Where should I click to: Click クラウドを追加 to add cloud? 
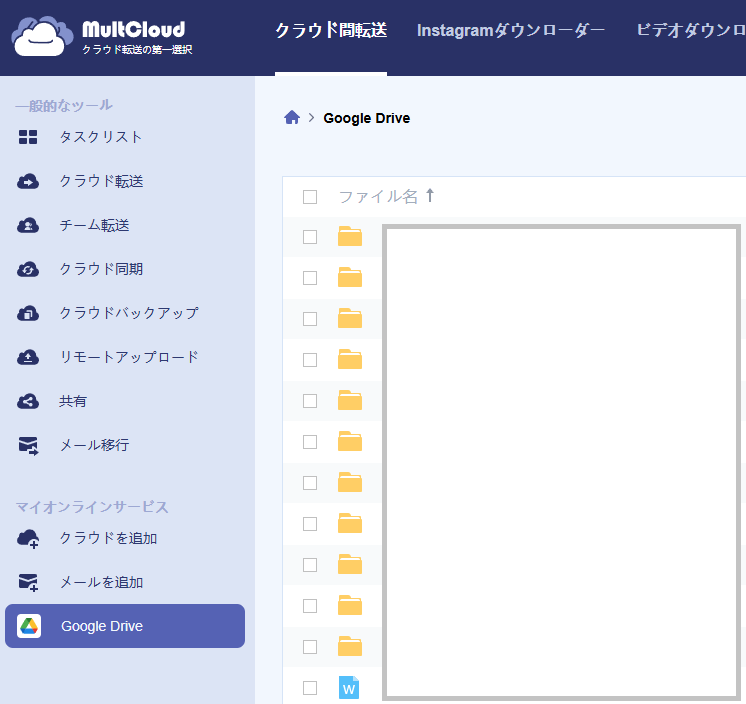[x=108, y=538]
